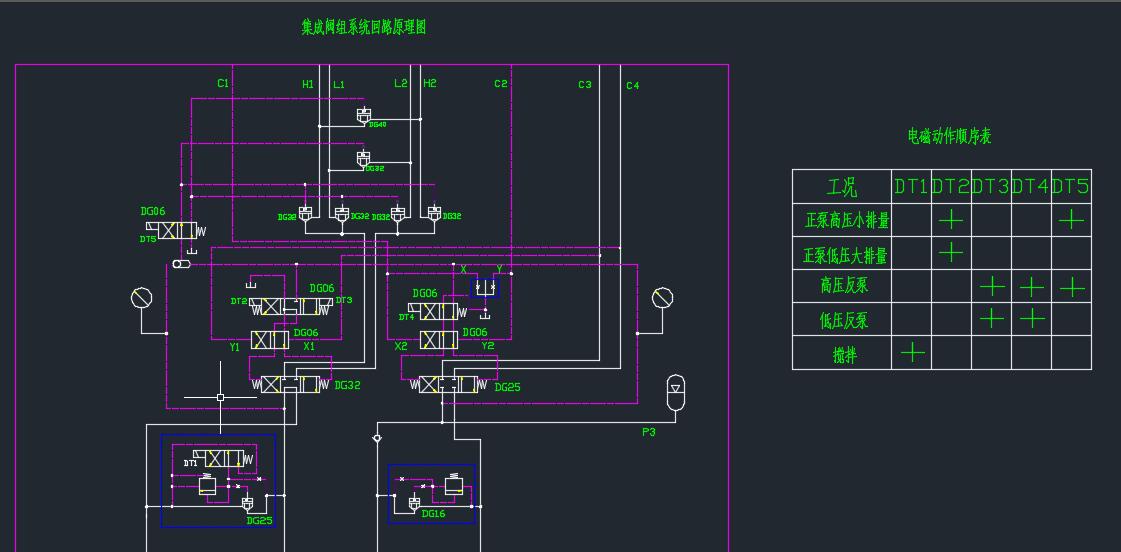Click the pilot valve between X2 and Y2
The image size is (1121, 552).
pos(439,340)
